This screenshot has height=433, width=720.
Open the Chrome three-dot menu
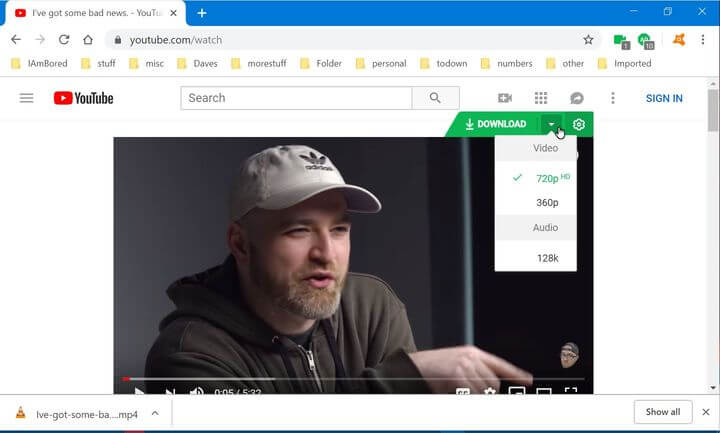703,40
